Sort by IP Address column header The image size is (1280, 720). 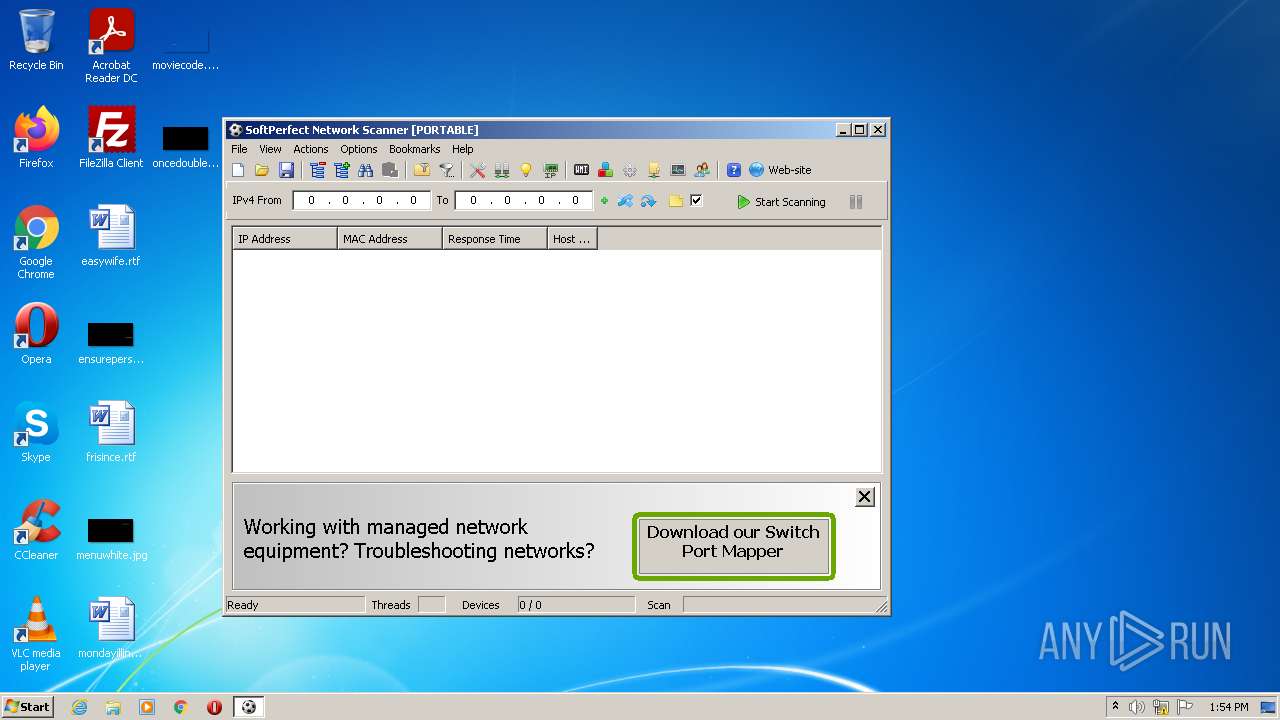pyautogui.click(x=285, y=239)
